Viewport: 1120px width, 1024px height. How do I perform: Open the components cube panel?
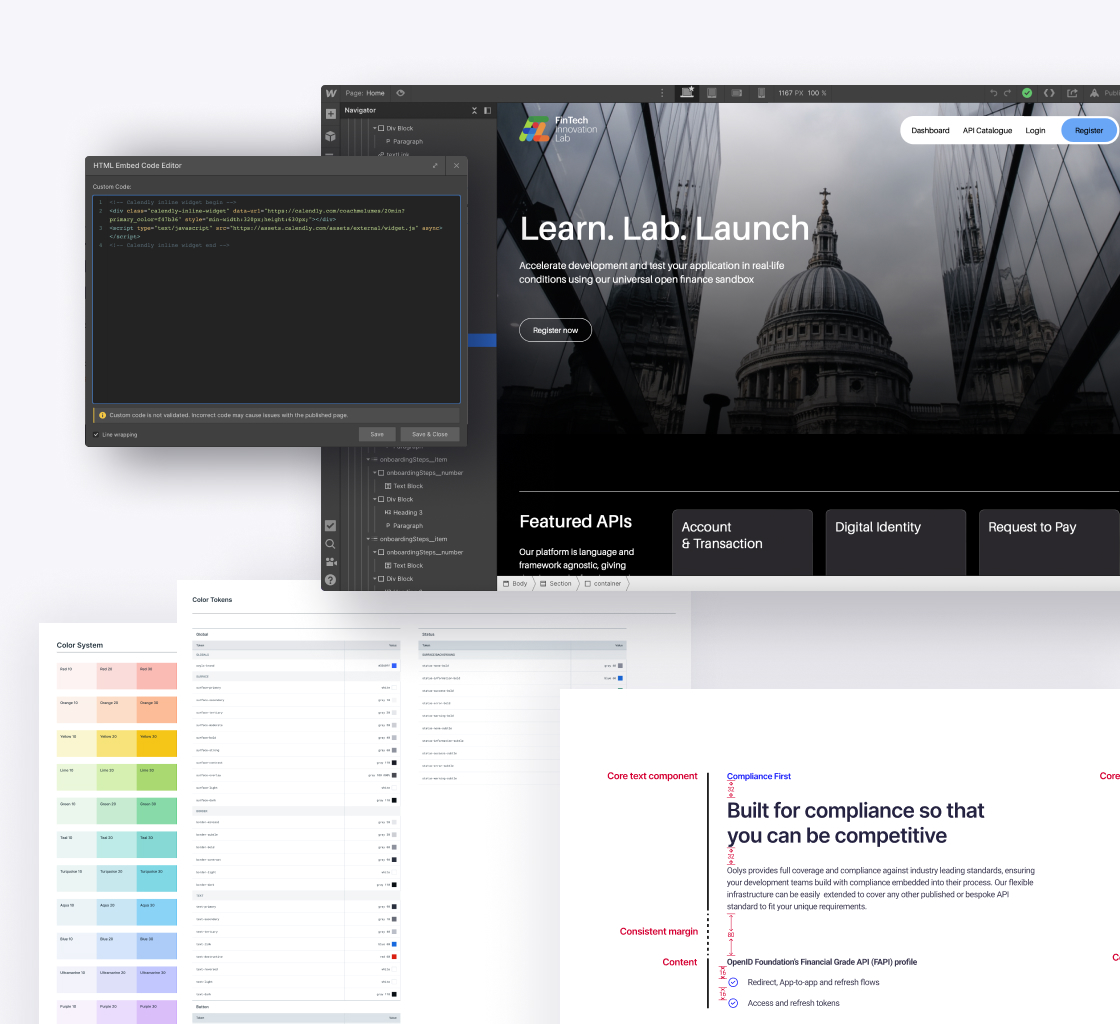331,136
